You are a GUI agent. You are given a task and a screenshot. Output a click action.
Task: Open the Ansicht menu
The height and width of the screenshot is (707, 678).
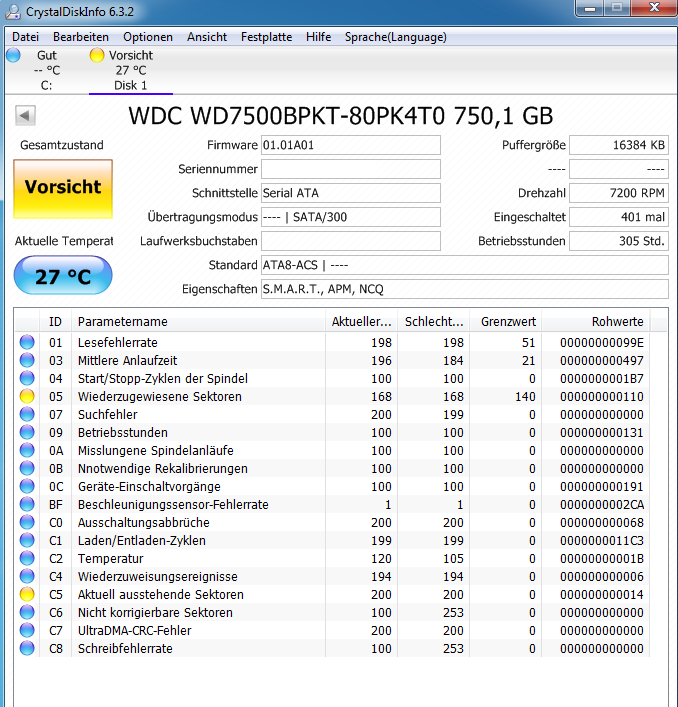click(207, 37)
